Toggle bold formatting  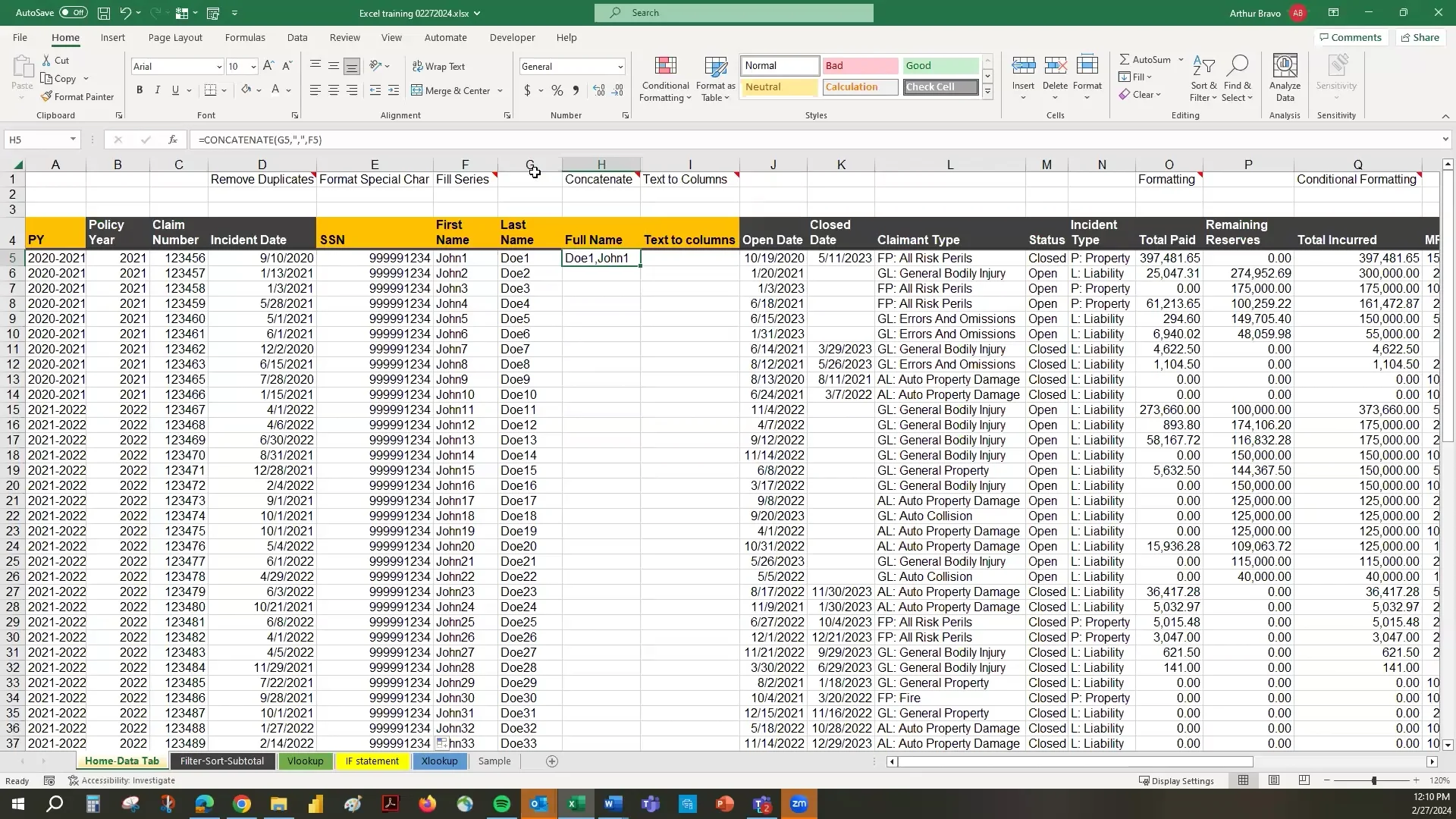[x=139, y=89]
